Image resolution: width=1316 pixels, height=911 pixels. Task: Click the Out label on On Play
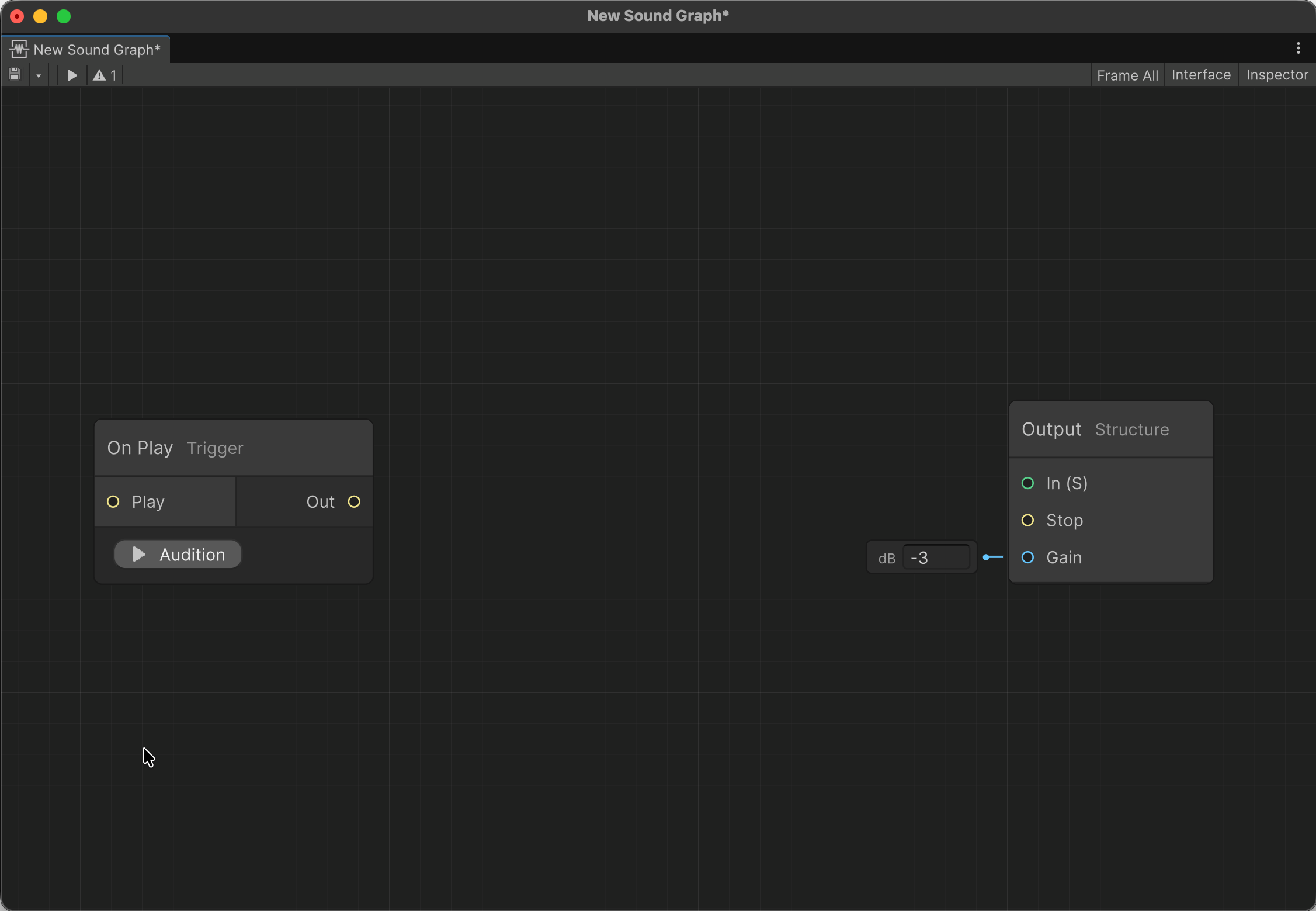(x=321, y=502)
